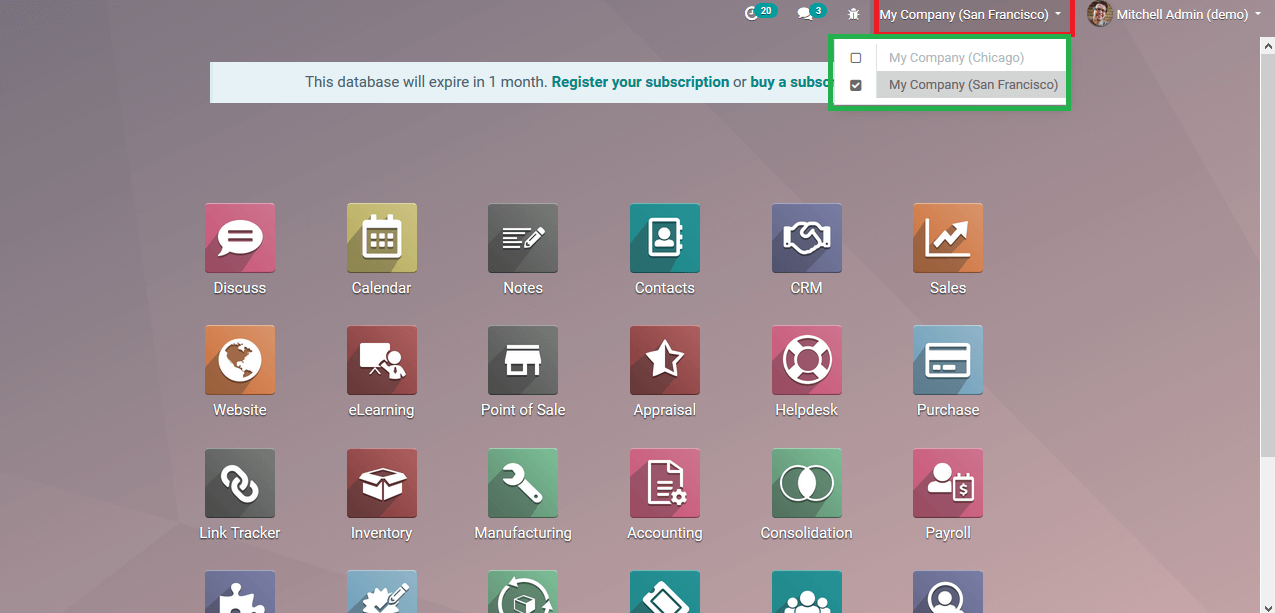Click Mitchell Admin avatar picture
This screenshot has height=613, width=1275.
pyautogui.click(x=1100, y=14)
